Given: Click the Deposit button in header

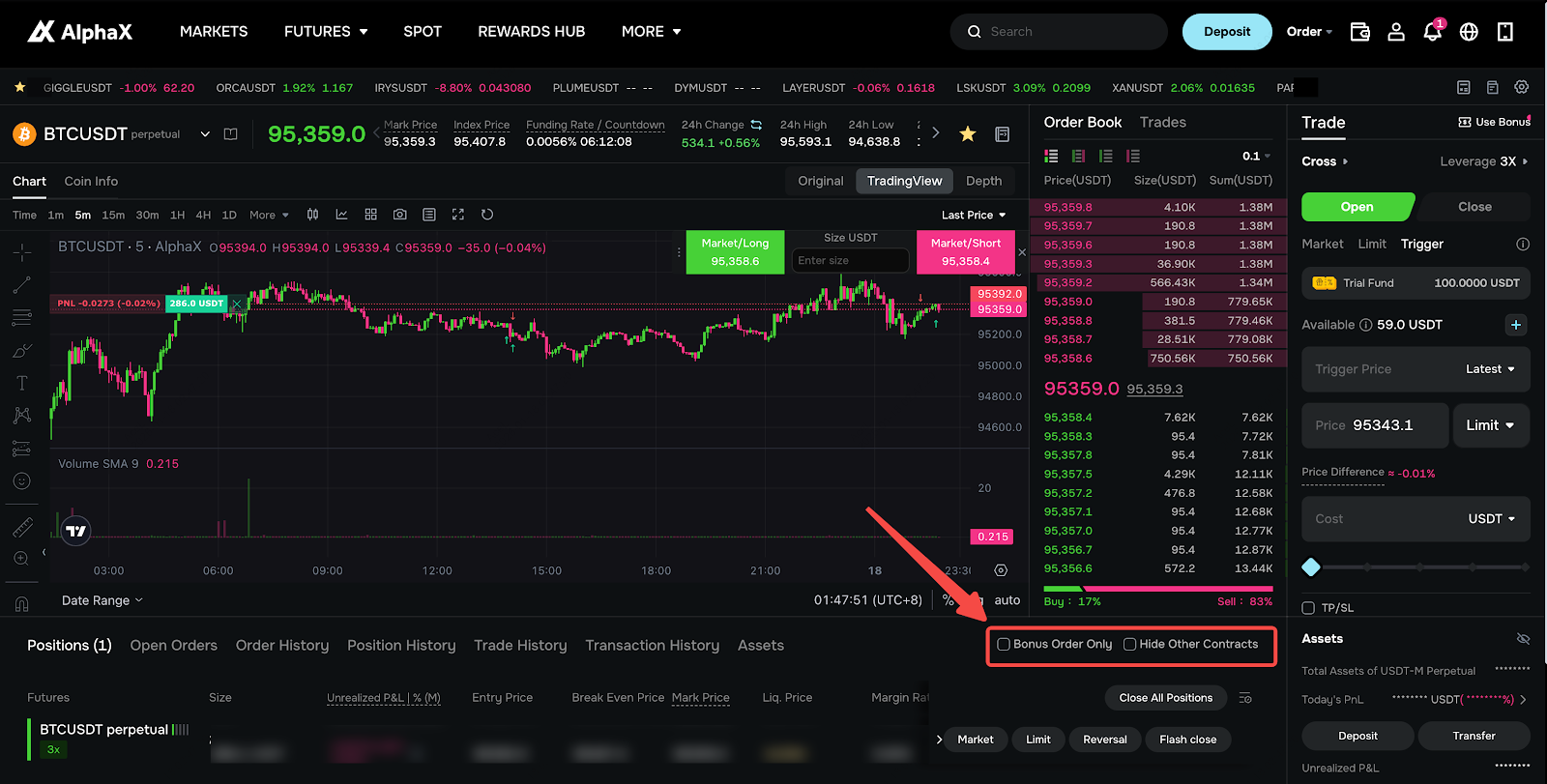Looking at the screenshot, I should tap(1227, 32).
